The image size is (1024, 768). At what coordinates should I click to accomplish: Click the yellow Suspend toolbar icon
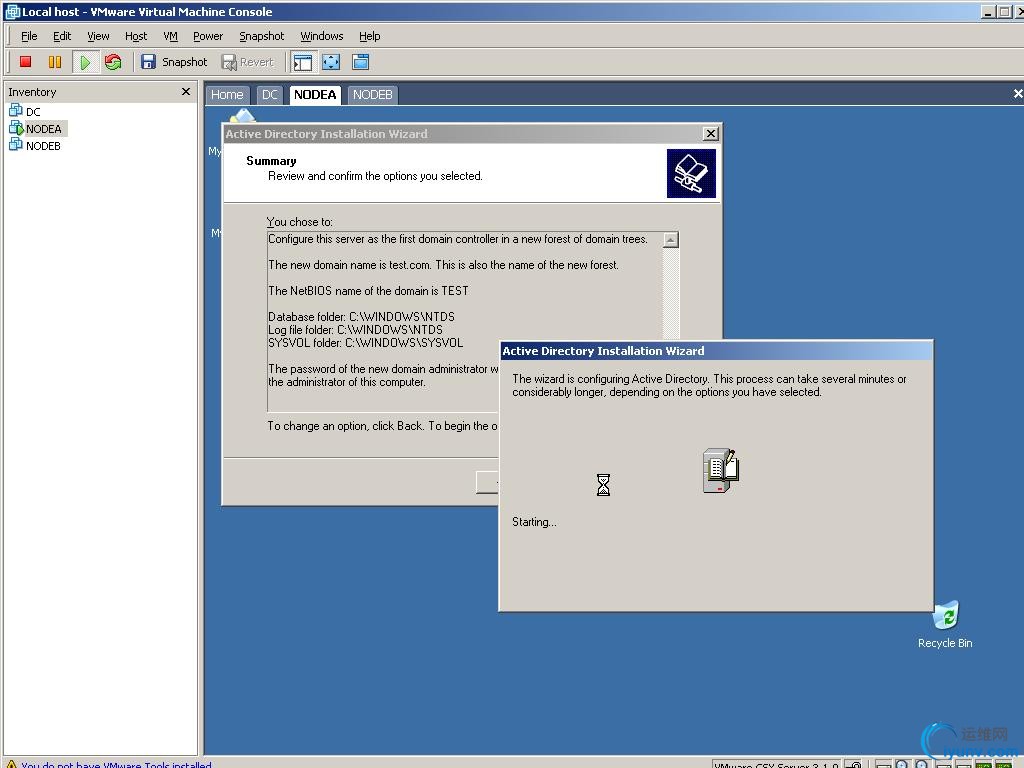click(x=55, y=62)
